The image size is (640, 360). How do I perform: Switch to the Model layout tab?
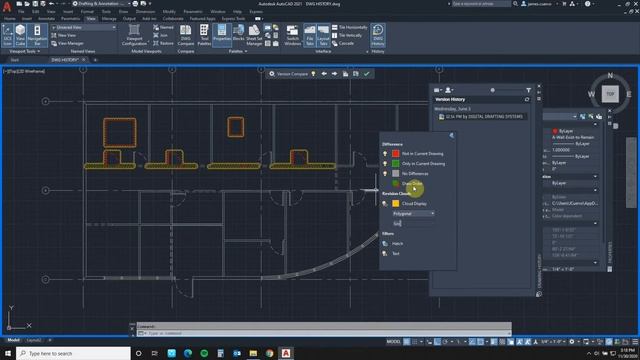coord(13,340)
